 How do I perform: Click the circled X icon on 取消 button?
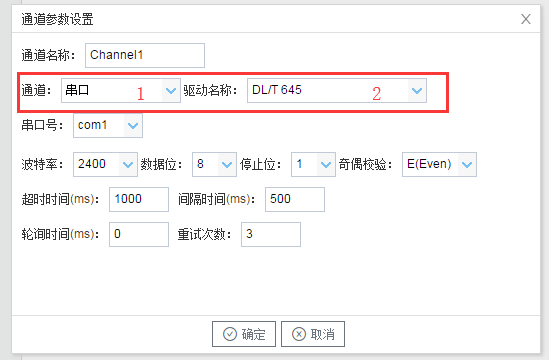299,334
